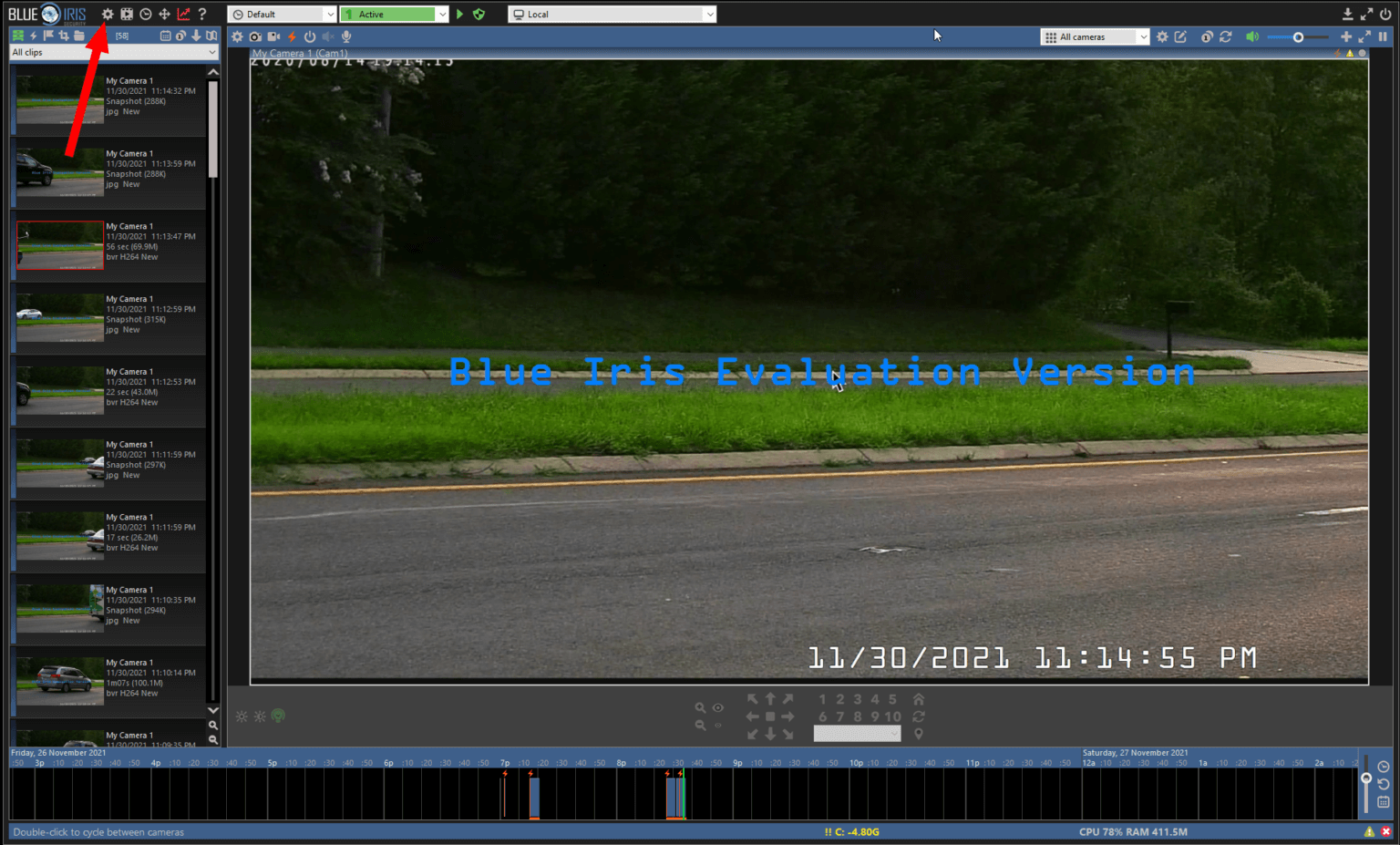The image size is (1400, 845).
Task: Click the green shield icon
Action: [479, 14]
